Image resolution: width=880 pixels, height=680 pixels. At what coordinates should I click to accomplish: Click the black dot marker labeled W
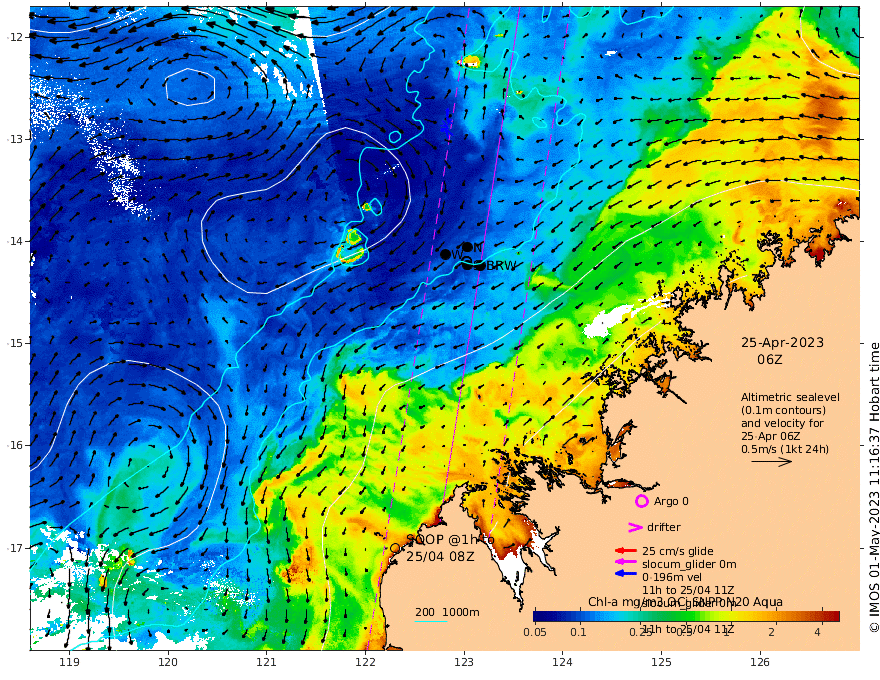coord(445,255)
